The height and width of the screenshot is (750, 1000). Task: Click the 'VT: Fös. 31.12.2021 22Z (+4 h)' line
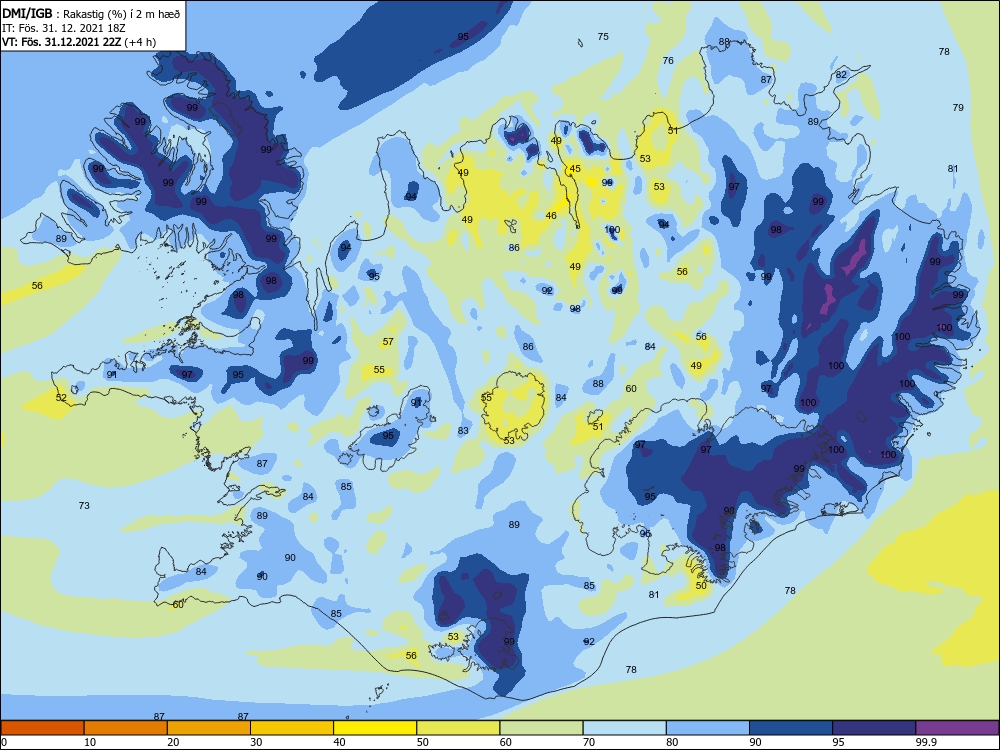79,42
